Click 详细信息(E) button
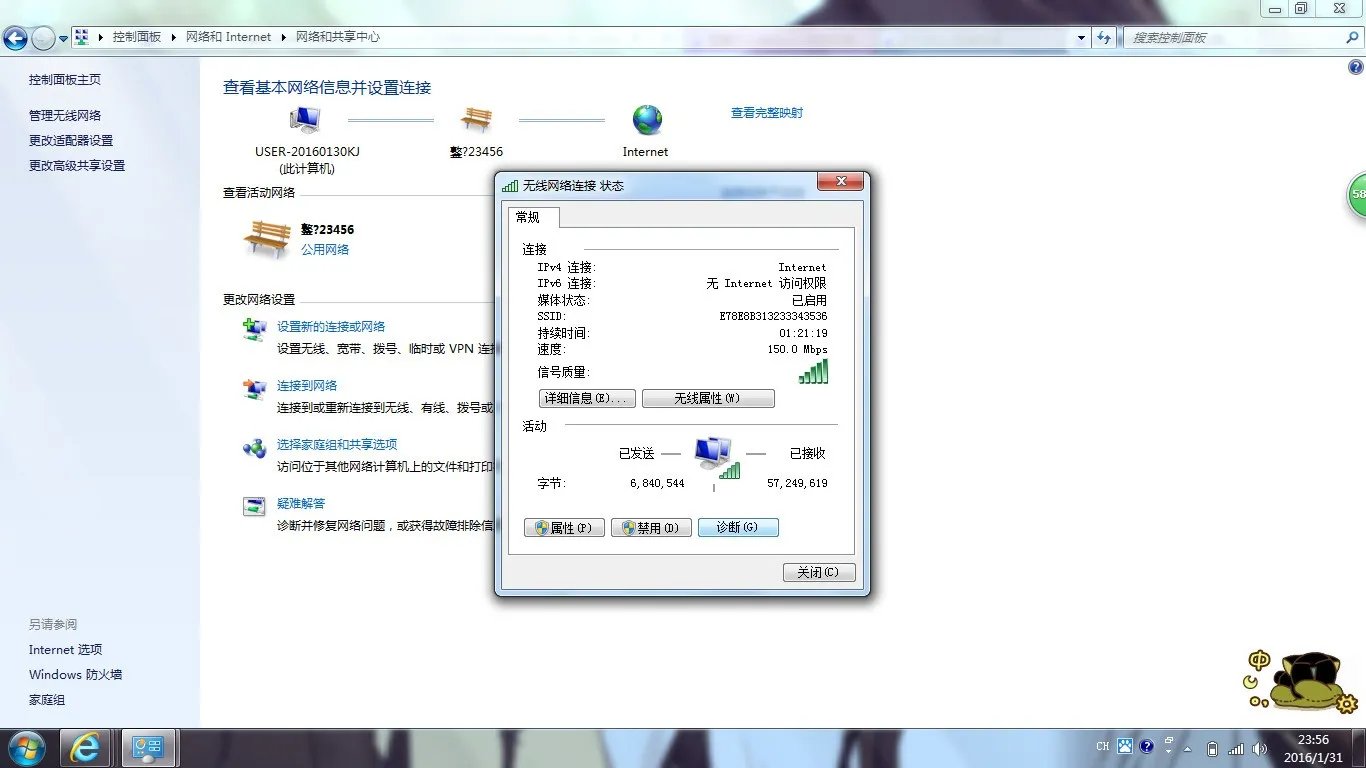Viewport: 1366px width, 768px height. tap(587, 398)
